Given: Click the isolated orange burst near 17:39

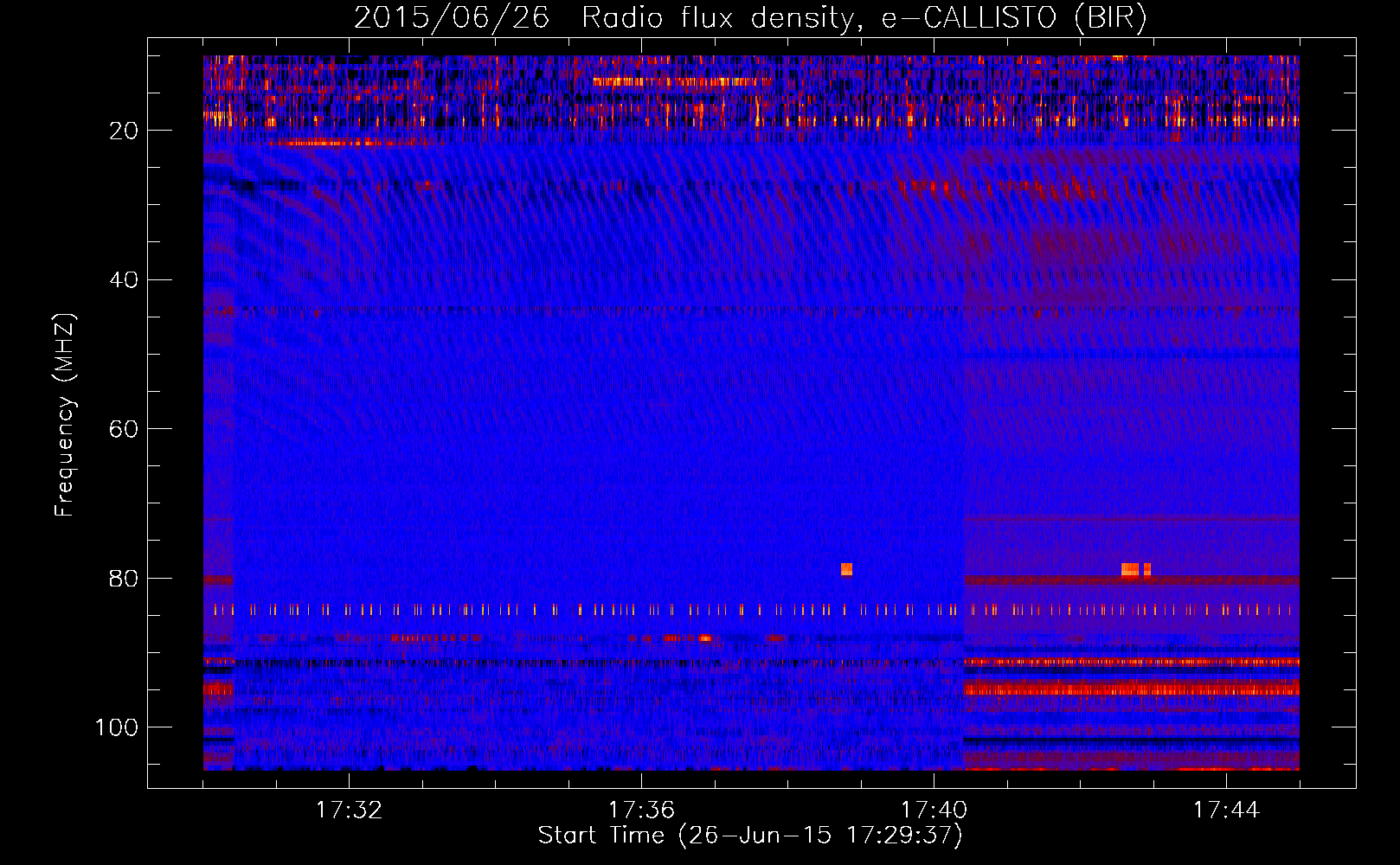Looking at the screenshot, I should pyautogui.click(x=846, y=569).
